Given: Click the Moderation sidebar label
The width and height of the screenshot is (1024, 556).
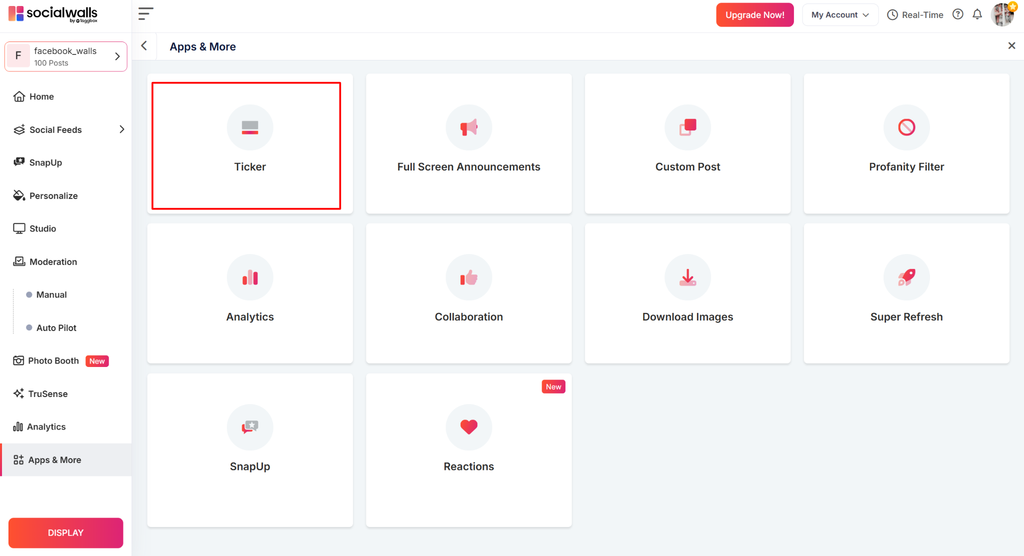Looking at the screenshot, I should [x=53, y=262].
